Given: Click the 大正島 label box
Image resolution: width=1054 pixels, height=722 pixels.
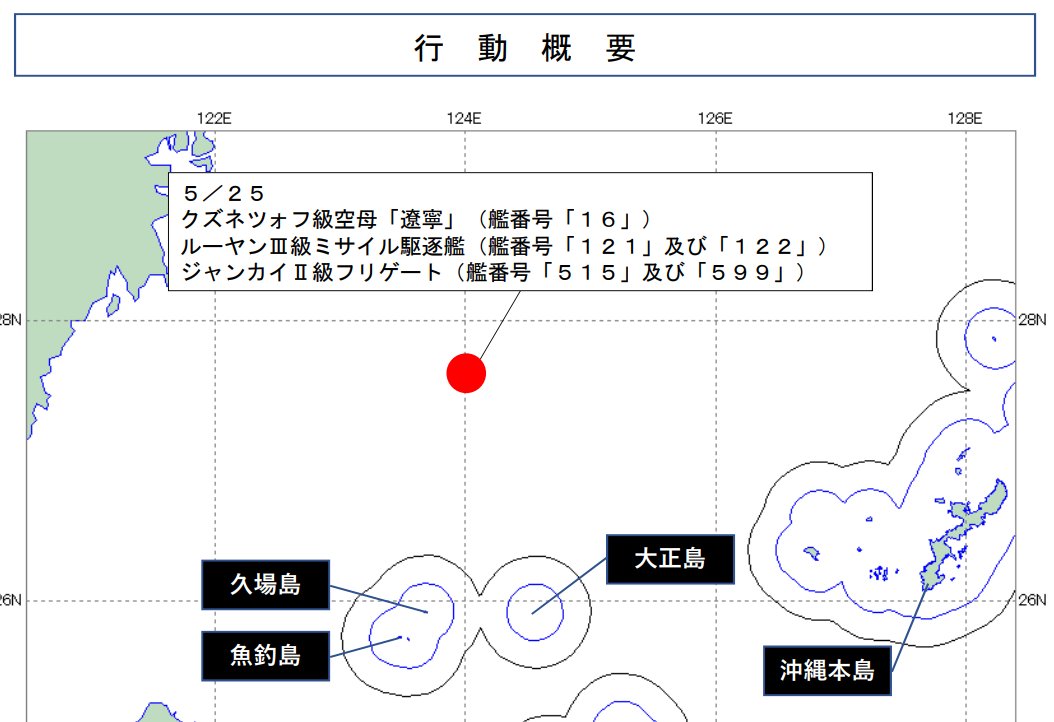Looking at the screenshot, I should pyautogui.click(x=670, y=559).
